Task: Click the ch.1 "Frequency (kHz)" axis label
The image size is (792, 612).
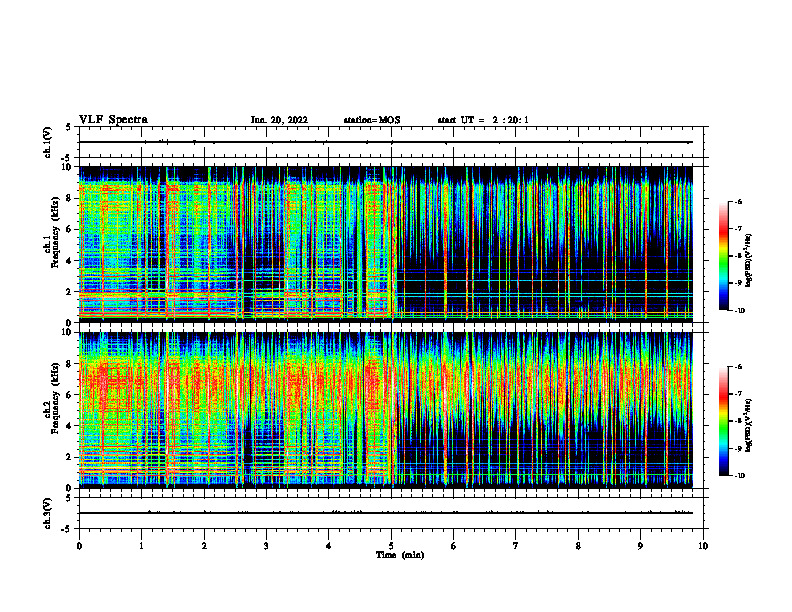Action: 55,233
